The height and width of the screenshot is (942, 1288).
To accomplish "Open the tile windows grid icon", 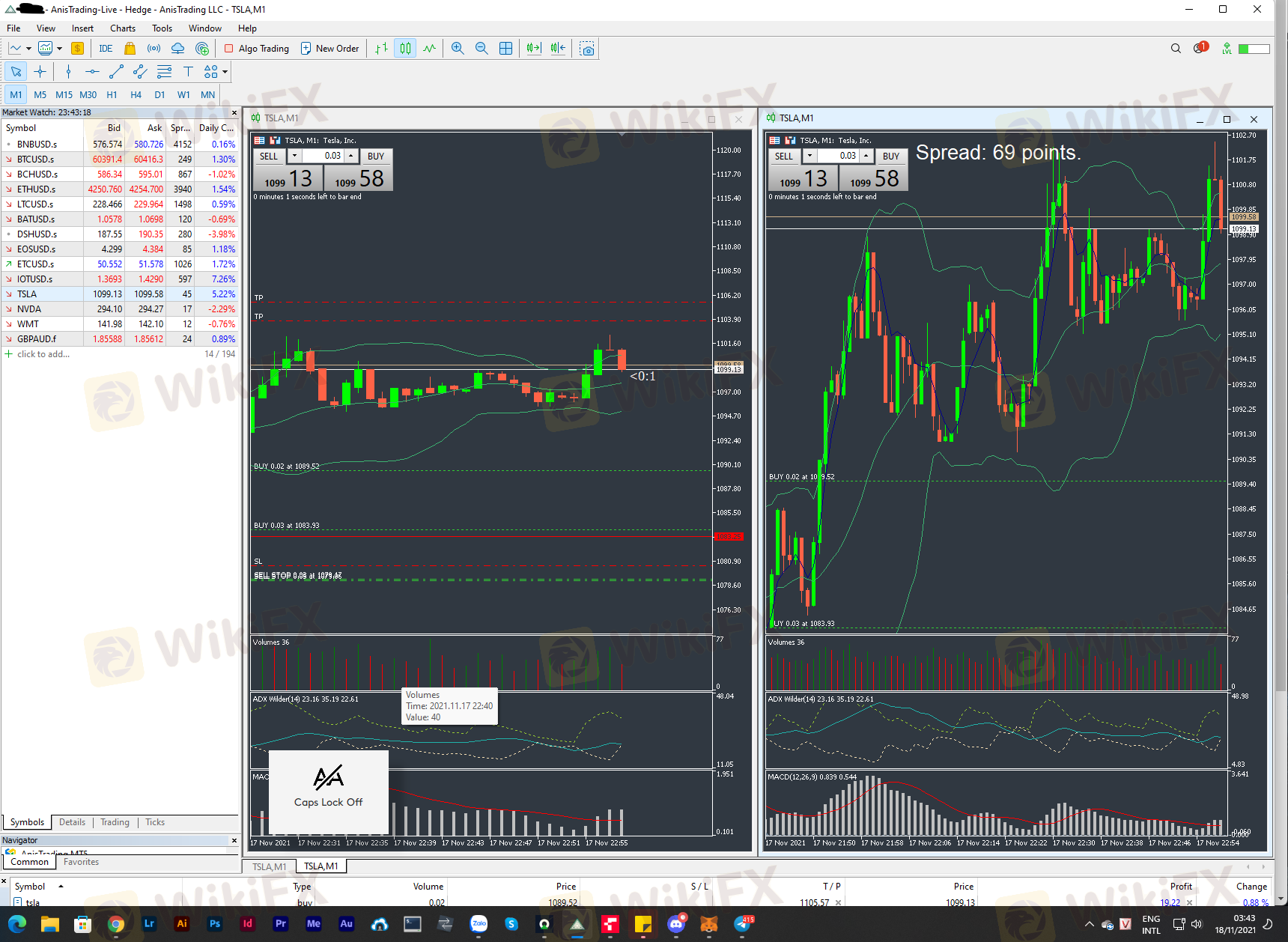I will 506,49.
